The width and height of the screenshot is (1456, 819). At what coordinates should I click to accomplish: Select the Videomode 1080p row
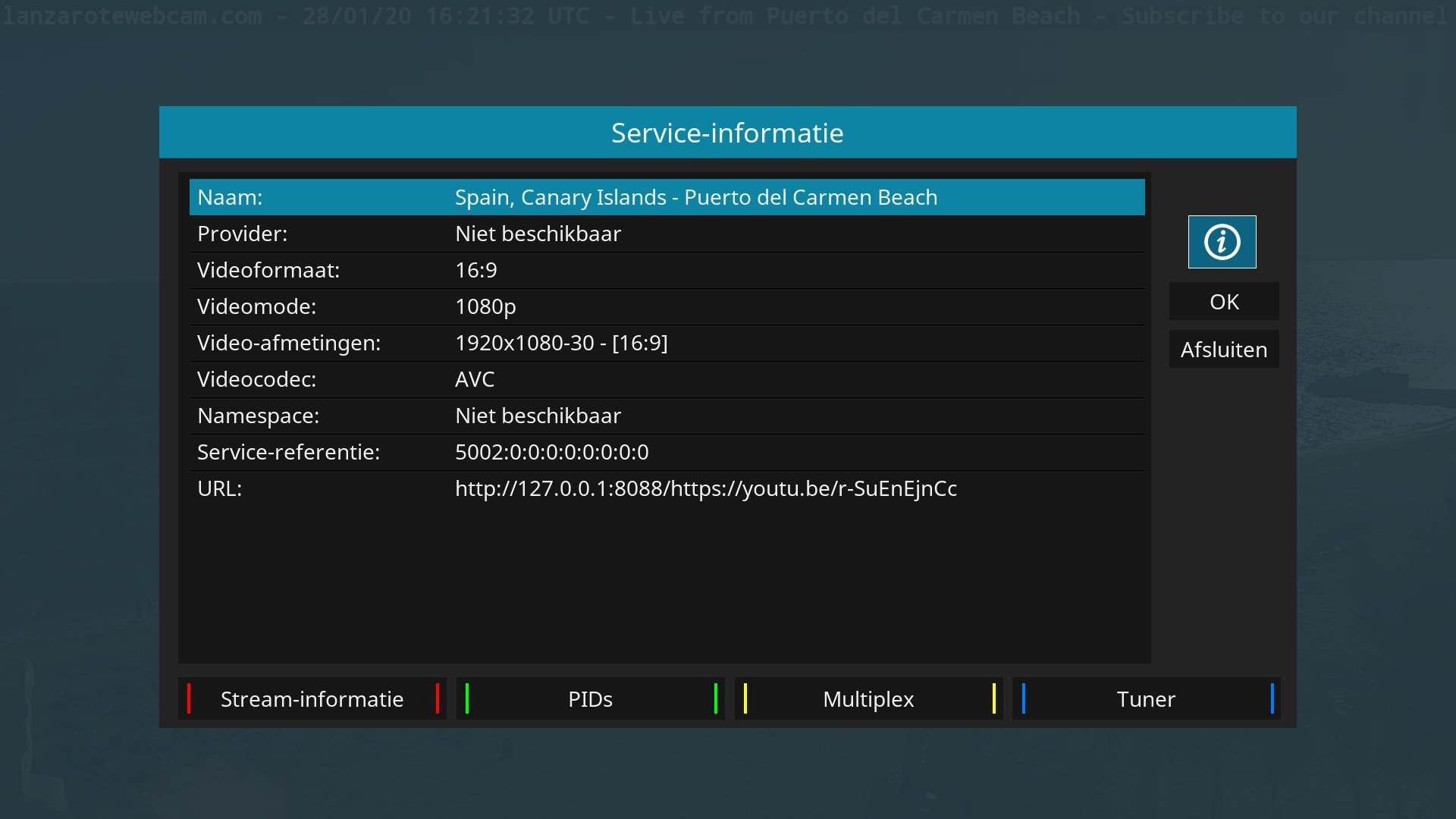pyautogui.click(x=666, y=306)
